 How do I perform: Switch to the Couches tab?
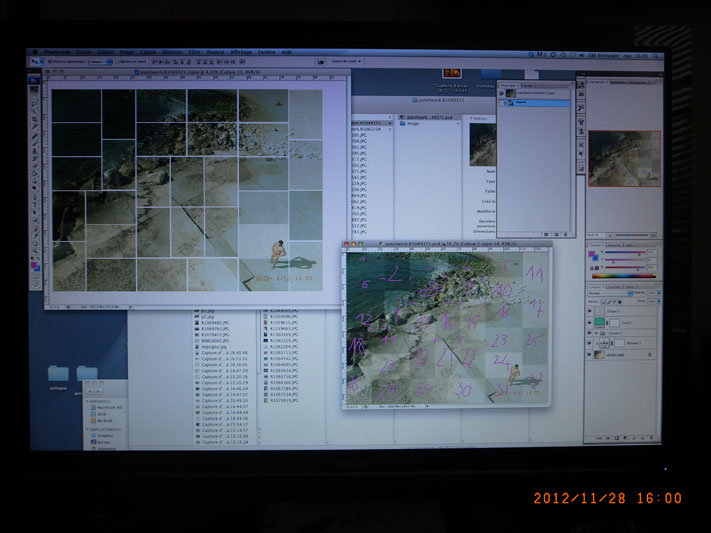614,287
